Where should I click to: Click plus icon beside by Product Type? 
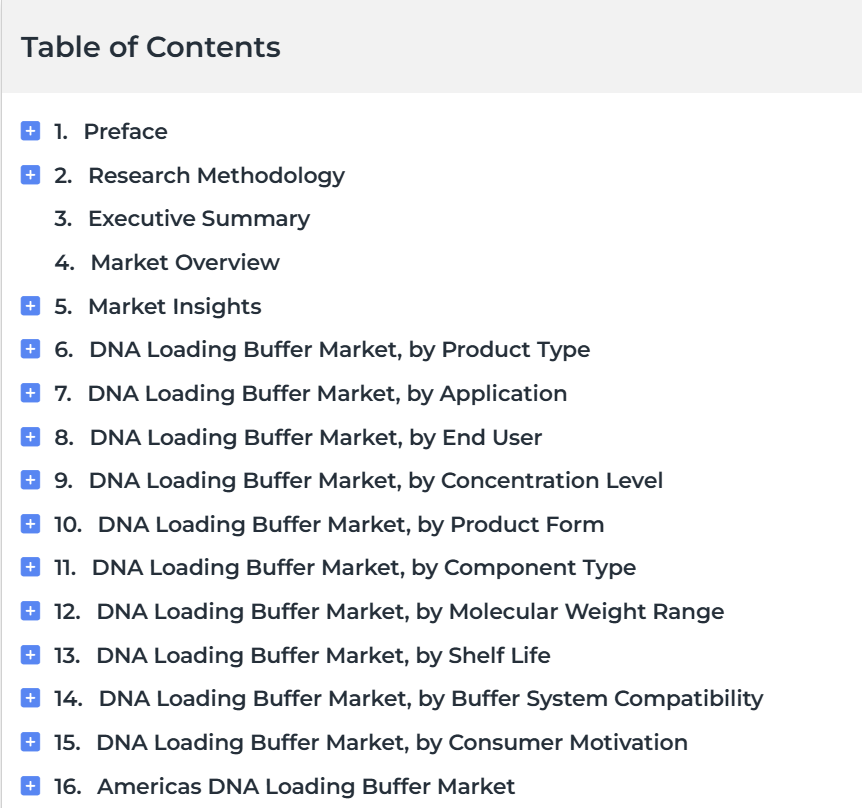[x=30, y=349]
